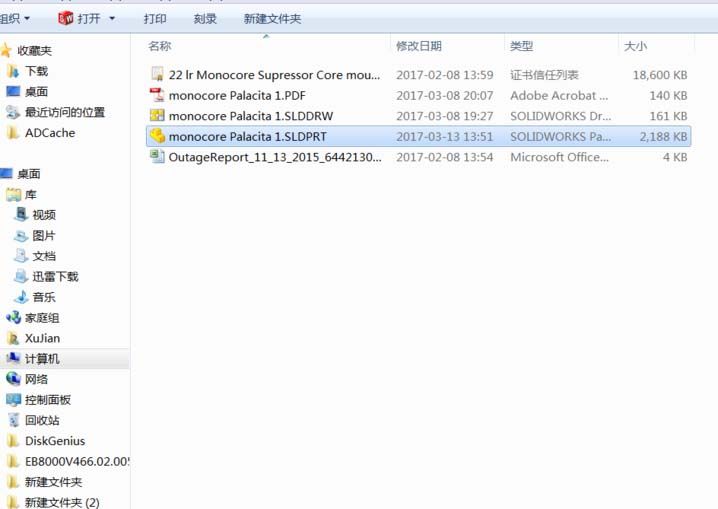Click the 视频 library icon

pos(21,215)
